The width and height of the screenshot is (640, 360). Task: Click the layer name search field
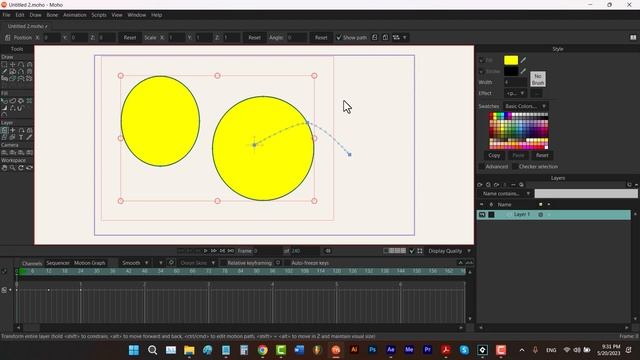[x=586, y=193]
